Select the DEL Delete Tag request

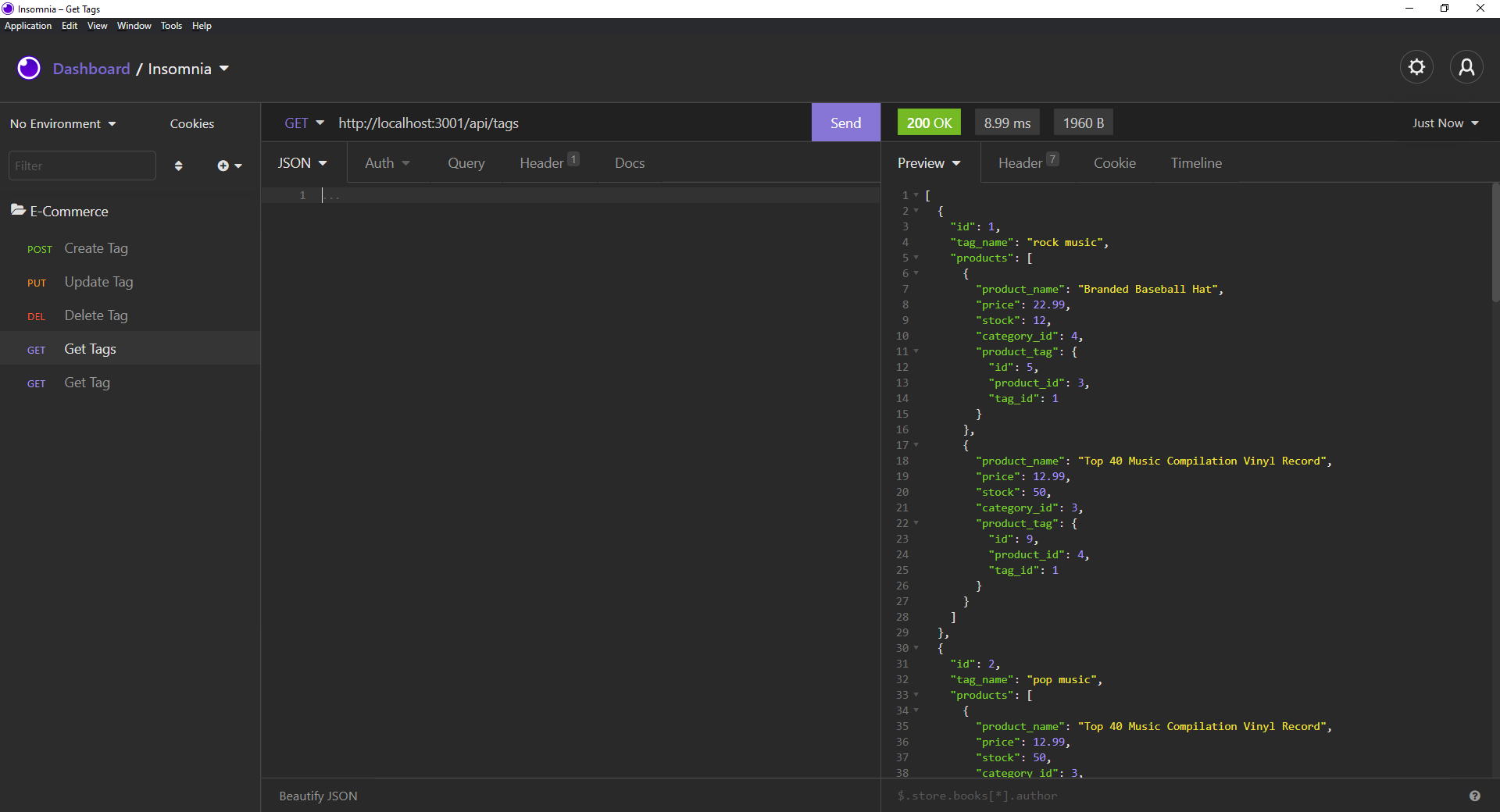click(x=130, y=315)
